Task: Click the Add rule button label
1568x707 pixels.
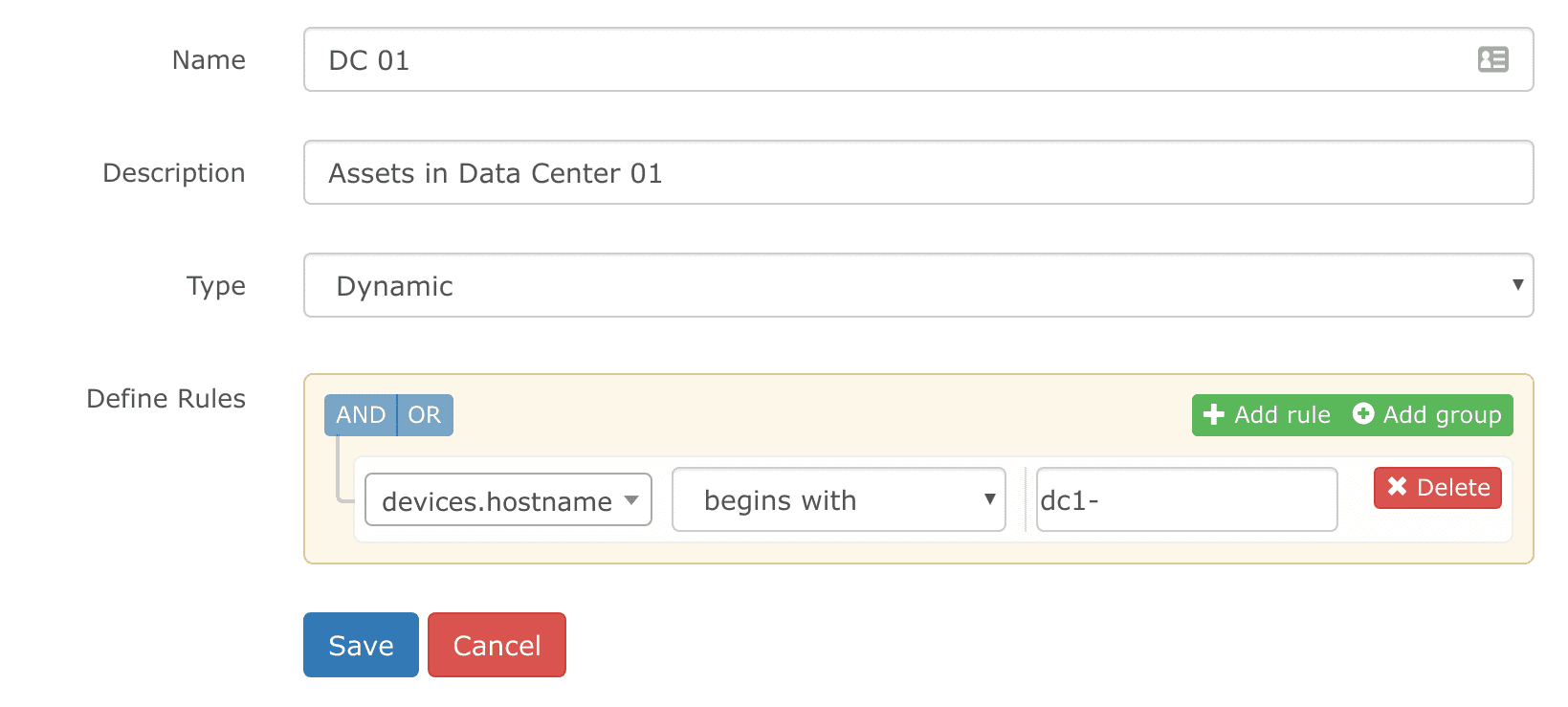Action: 1281,414
